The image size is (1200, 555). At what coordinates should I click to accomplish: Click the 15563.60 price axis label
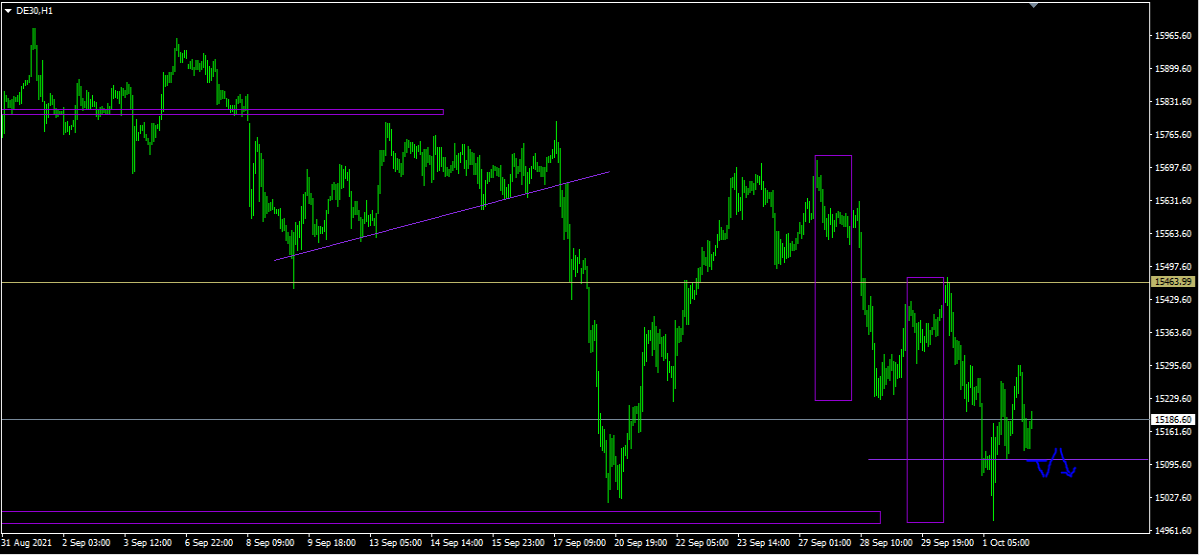point(1172,234)
